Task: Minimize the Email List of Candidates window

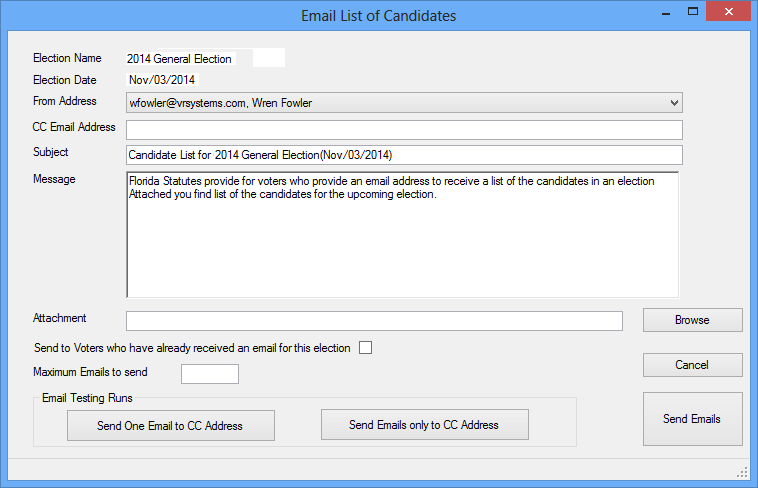Action: pos(666,13)
